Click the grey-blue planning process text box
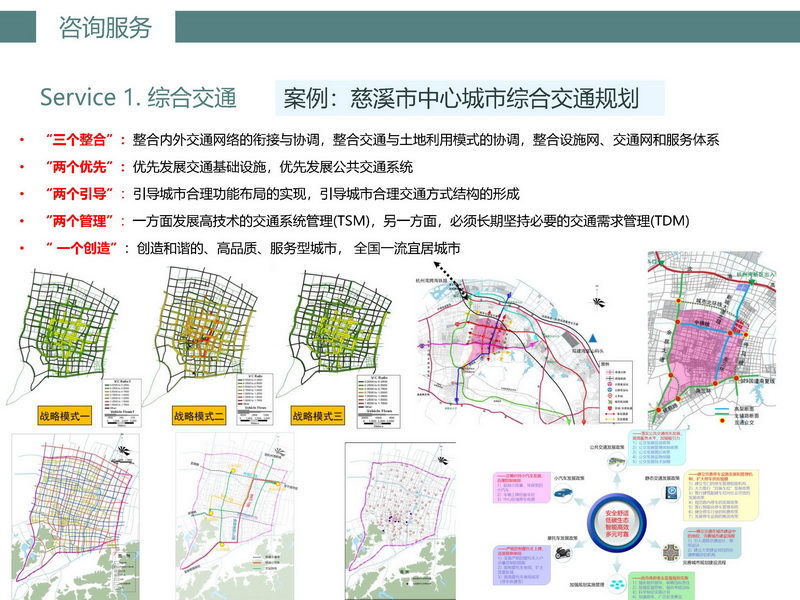The height and width of the screenshot is (600, 800). pos(711,543)
